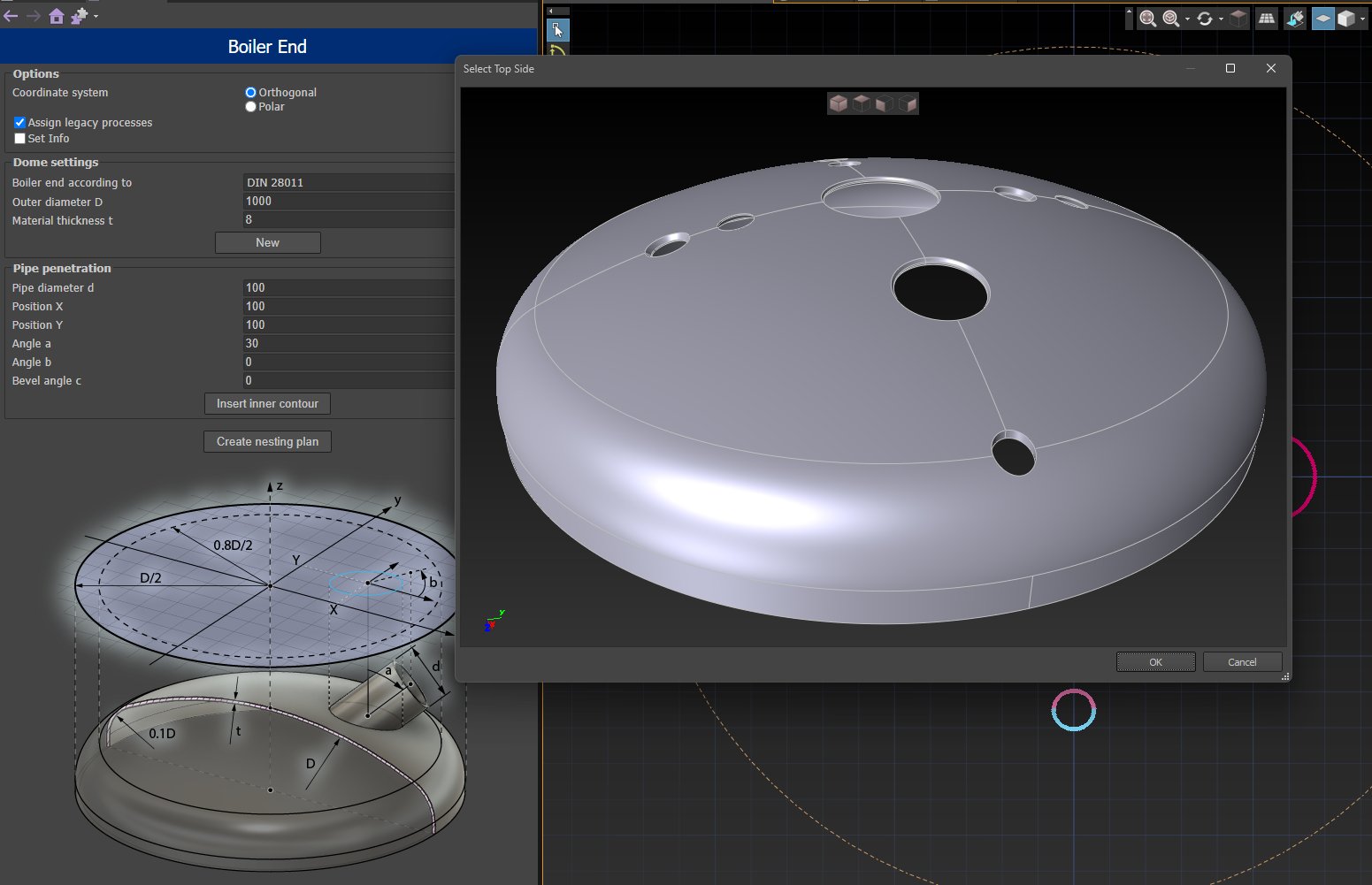Click Create nesting plan button
The height and width of the screenshot is (885, 1372).
[x=267, y=441]
